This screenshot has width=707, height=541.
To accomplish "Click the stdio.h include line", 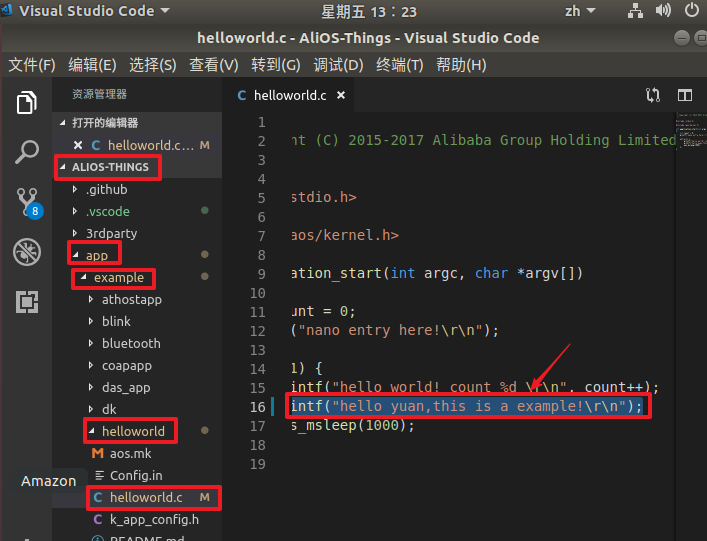I will [x=324, y=198].
